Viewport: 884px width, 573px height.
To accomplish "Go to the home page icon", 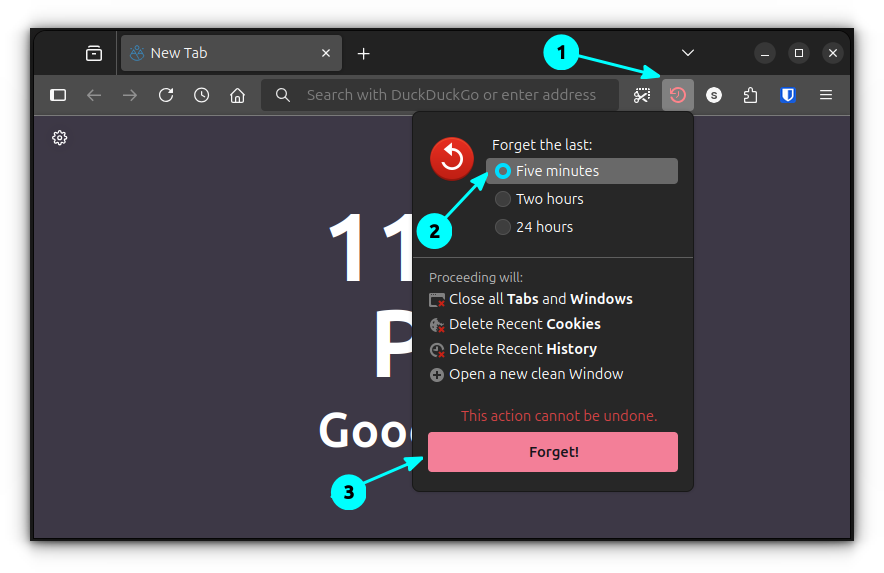I will [x=237, y=95].
